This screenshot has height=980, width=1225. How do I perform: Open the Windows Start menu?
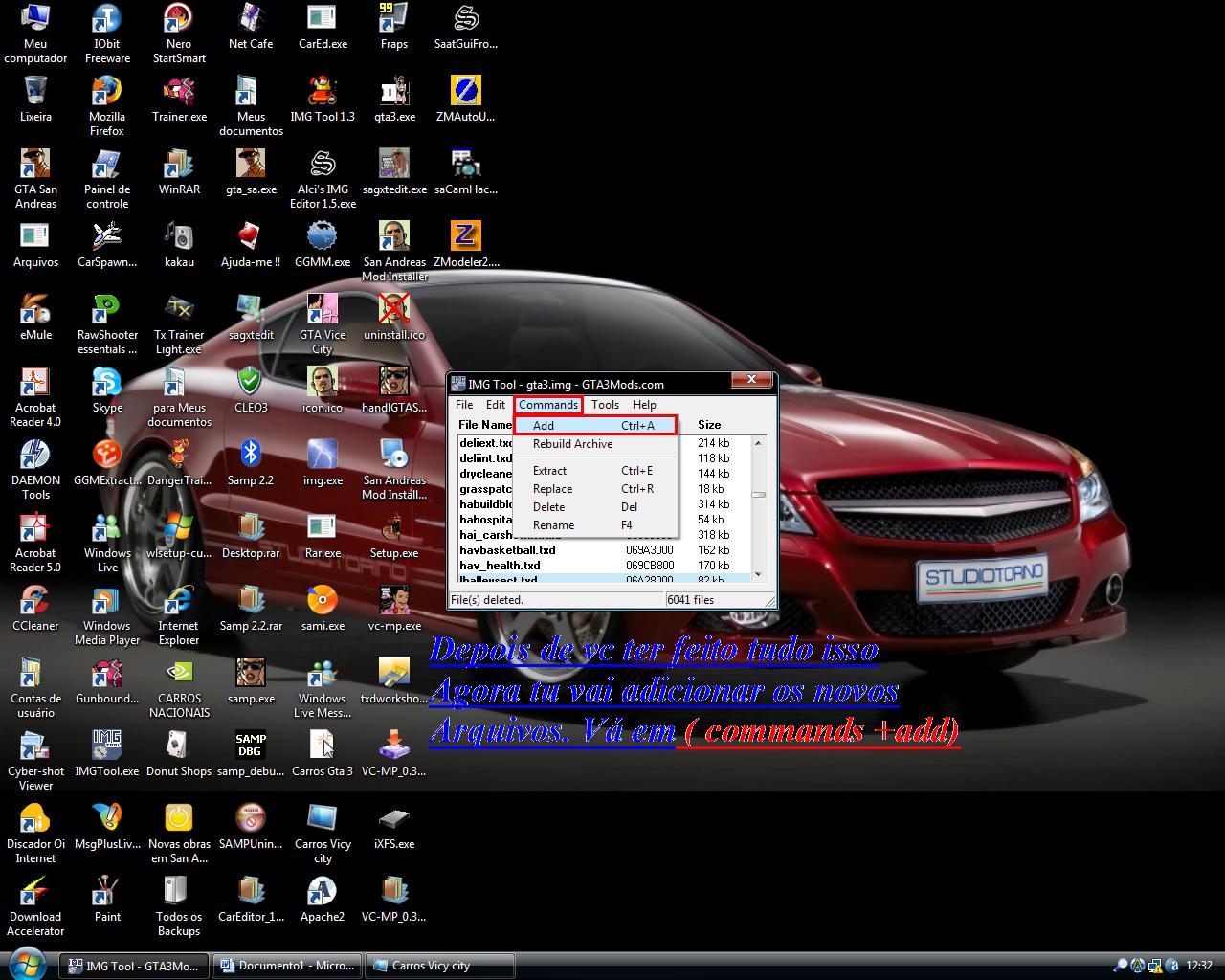point(26,963)
